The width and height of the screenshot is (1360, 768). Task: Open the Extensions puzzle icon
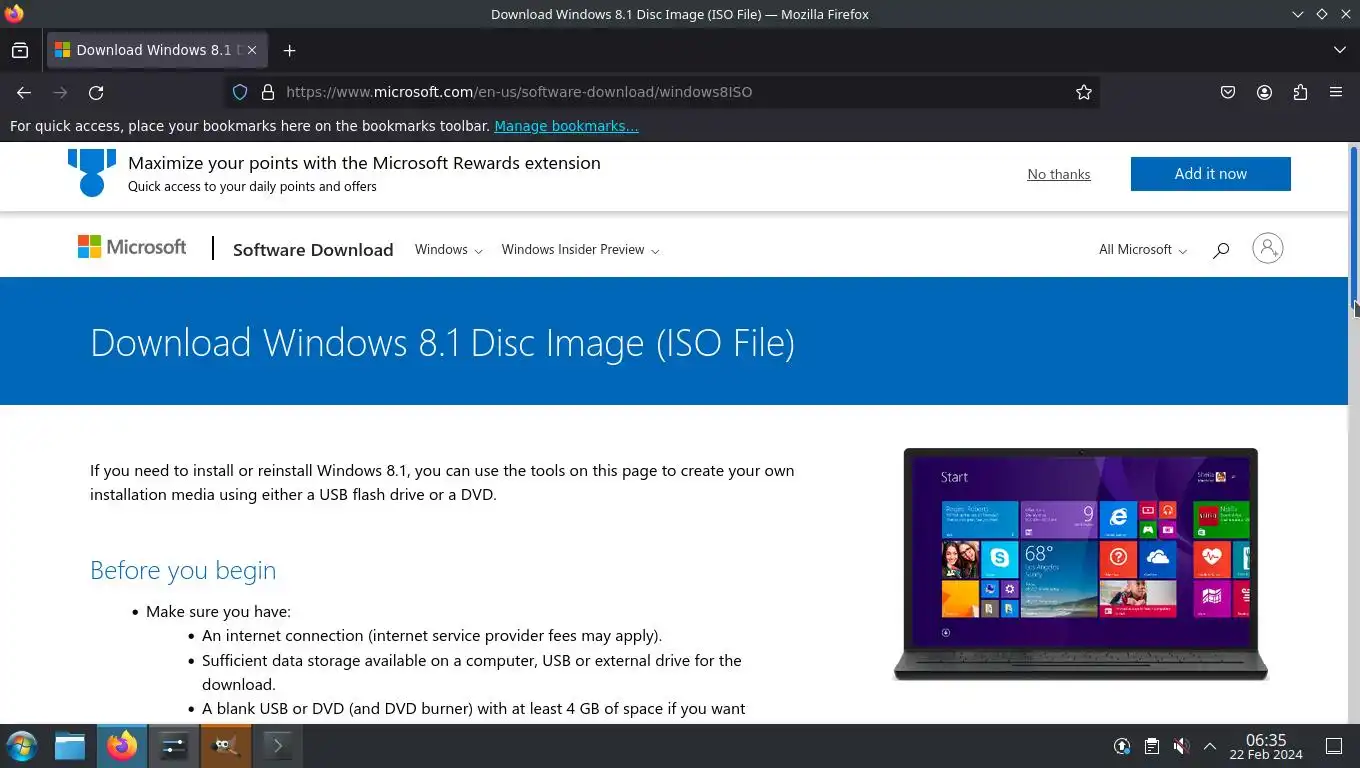1300,92
